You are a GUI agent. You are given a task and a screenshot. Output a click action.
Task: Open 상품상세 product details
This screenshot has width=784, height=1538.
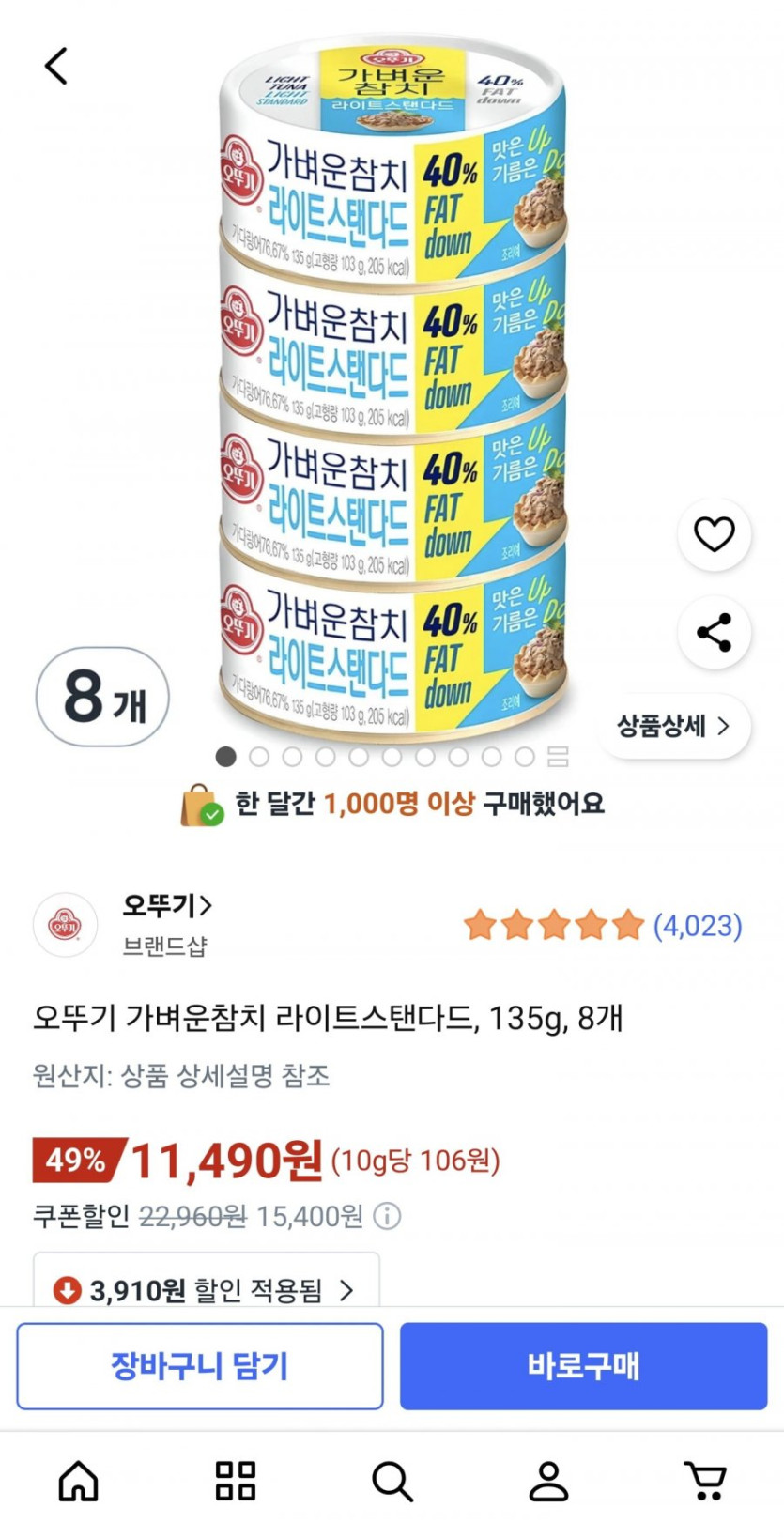[673, 726]
